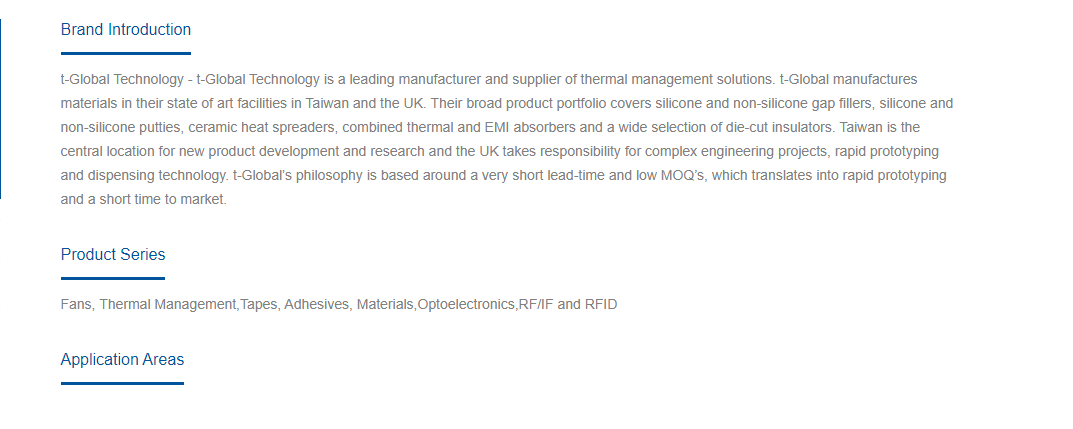The image size is (1073, 429).
Task: Click the final line 'and a short time to market.'
Action: point(144,200)
